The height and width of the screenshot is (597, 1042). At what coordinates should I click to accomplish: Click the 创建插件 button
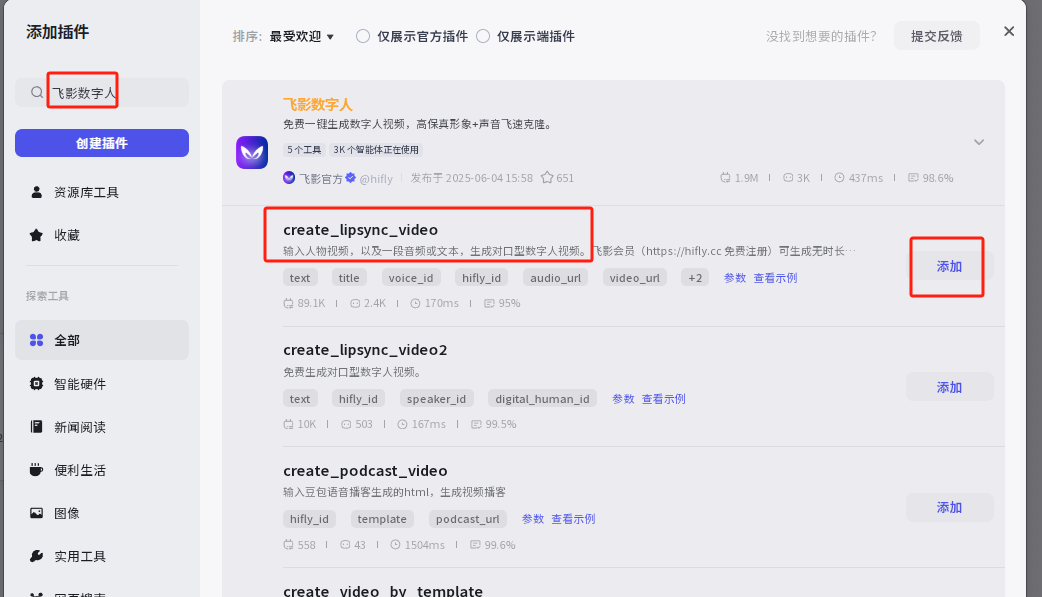click(x=102, y=143)
